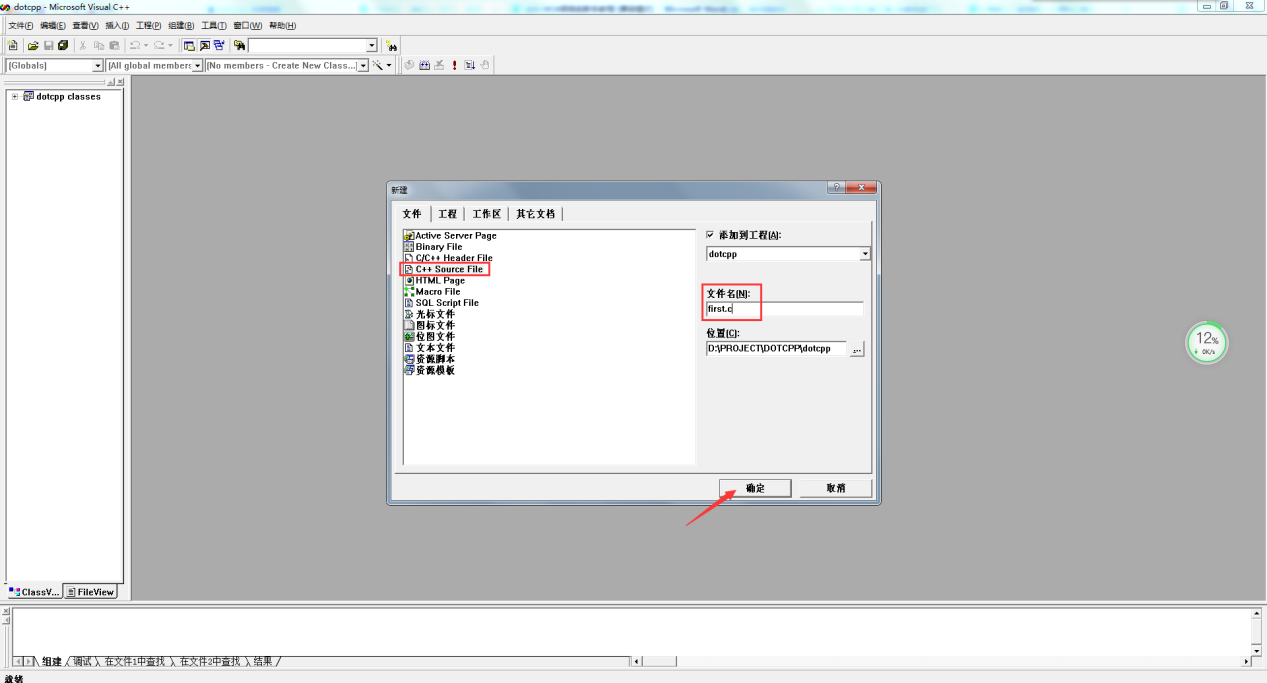Open a file with the Open icon
Viewport: 1267px width, 683px height.
[32, 45]
